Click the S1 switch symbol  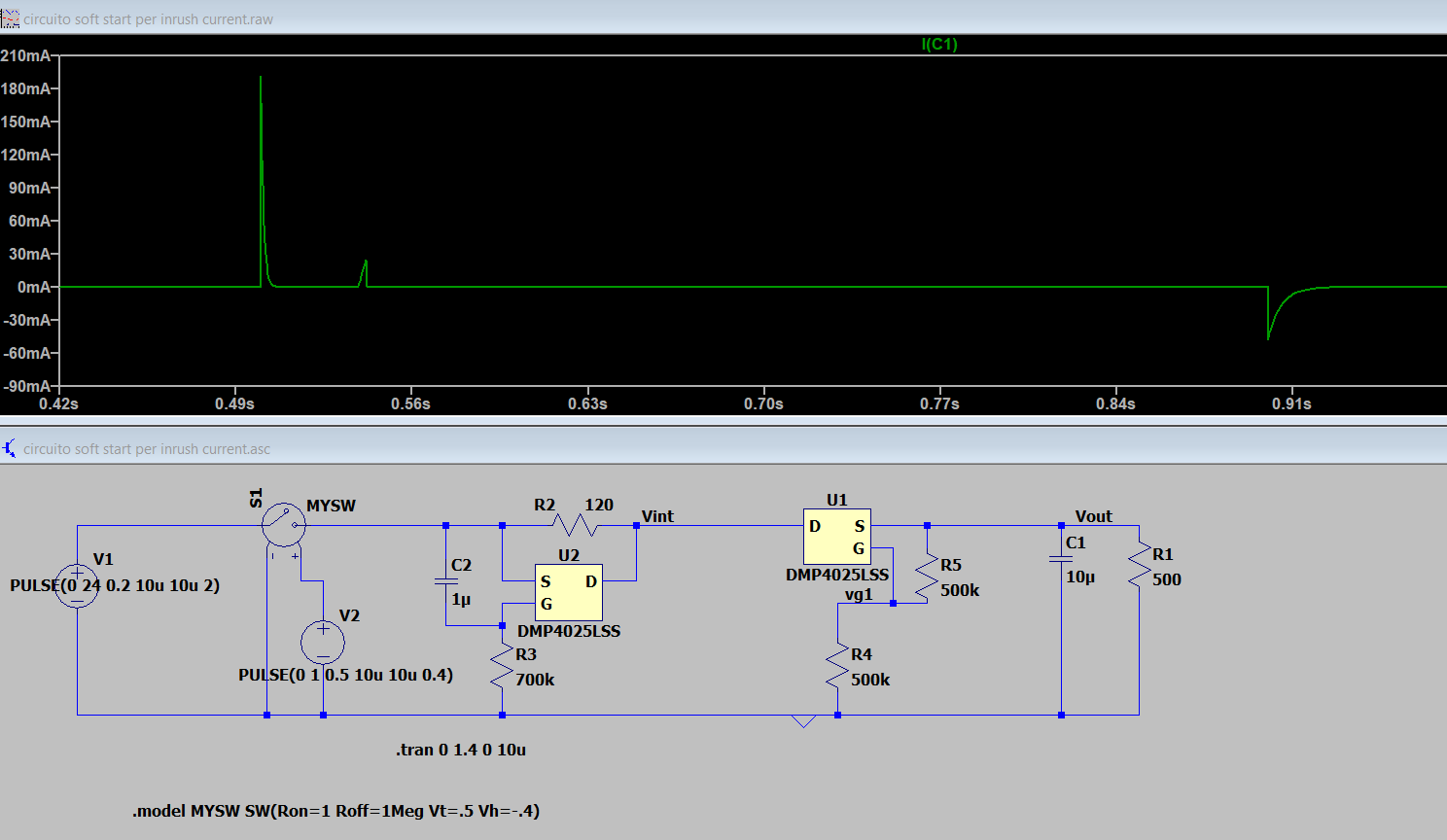click(284, 525)
